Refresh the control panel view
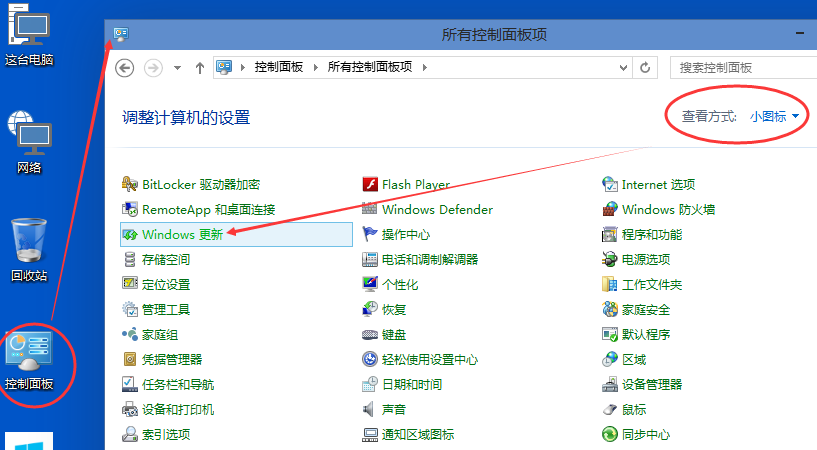 pos(646,67)
